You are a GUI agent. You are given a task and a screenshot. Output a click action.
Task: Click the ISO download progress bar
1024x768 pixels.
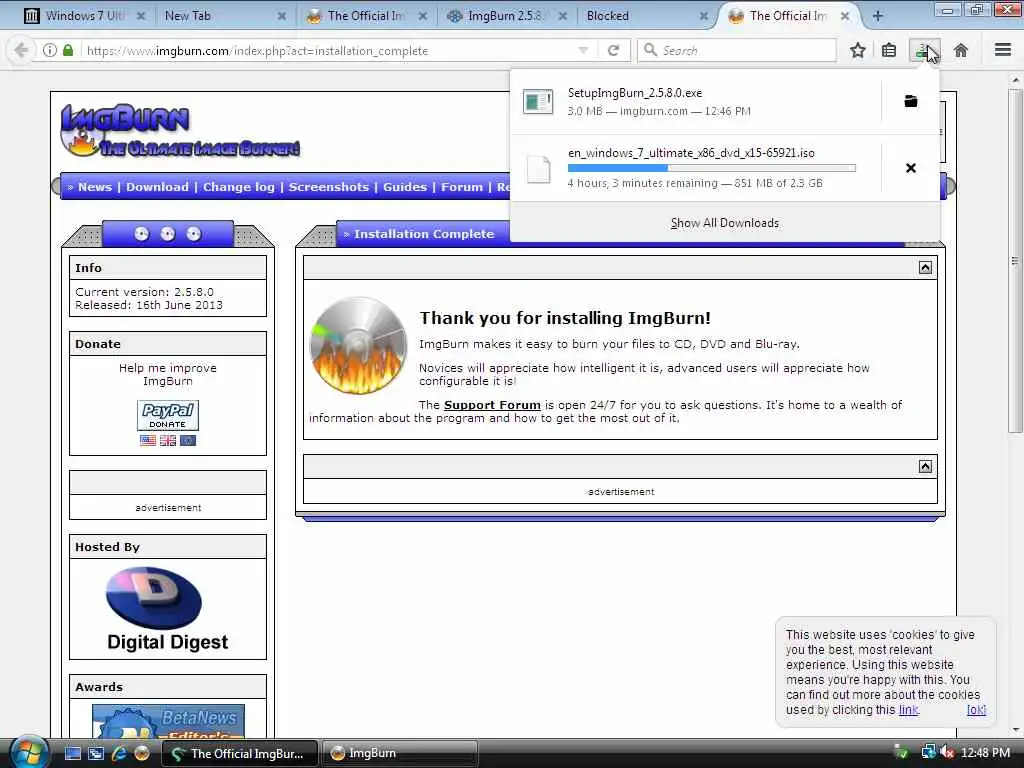pyautogui.click(x=712, y=168)
